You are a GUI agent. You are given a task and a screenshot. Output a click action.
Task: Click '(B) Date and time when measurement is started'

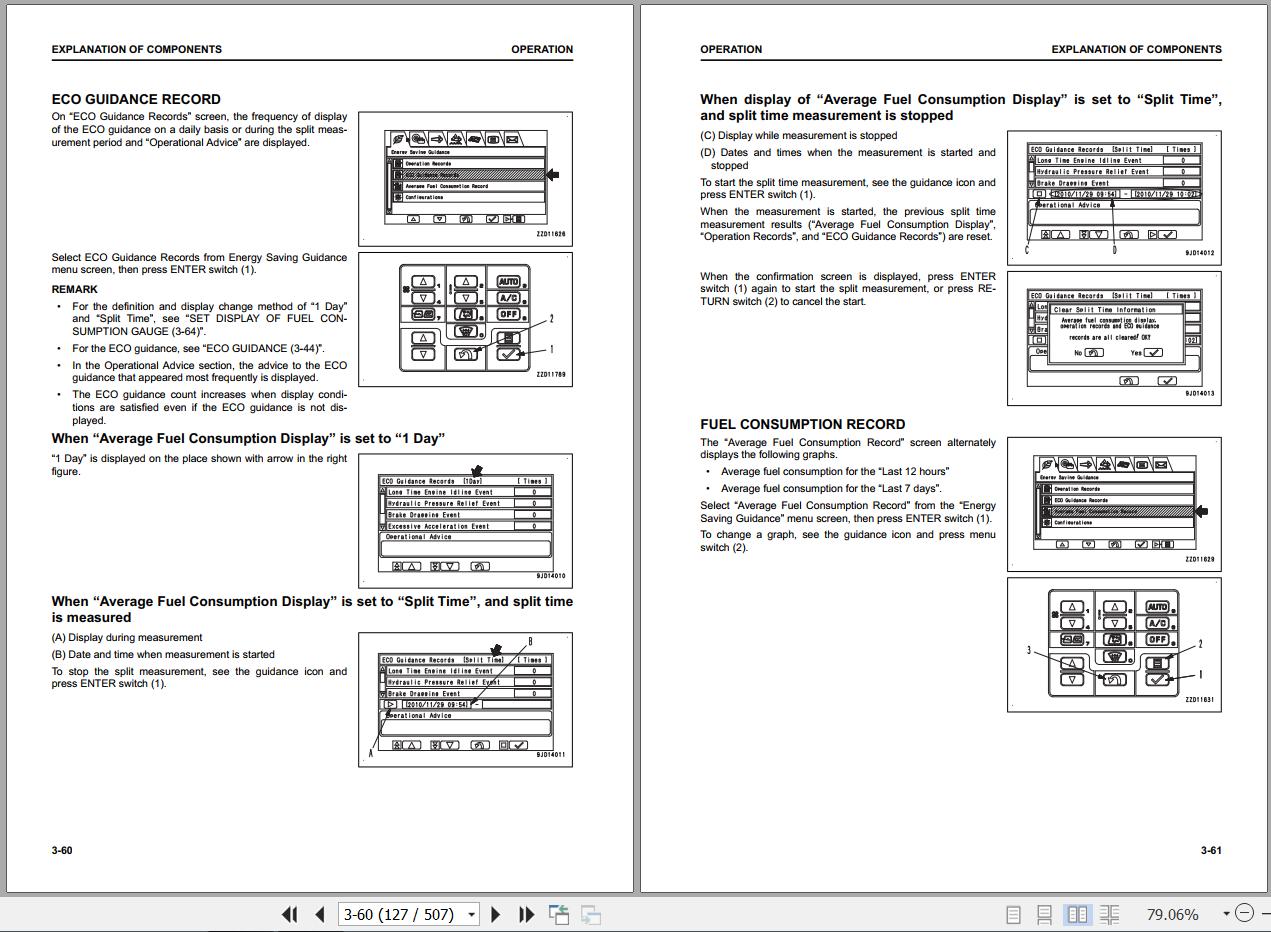coord(163,654)
